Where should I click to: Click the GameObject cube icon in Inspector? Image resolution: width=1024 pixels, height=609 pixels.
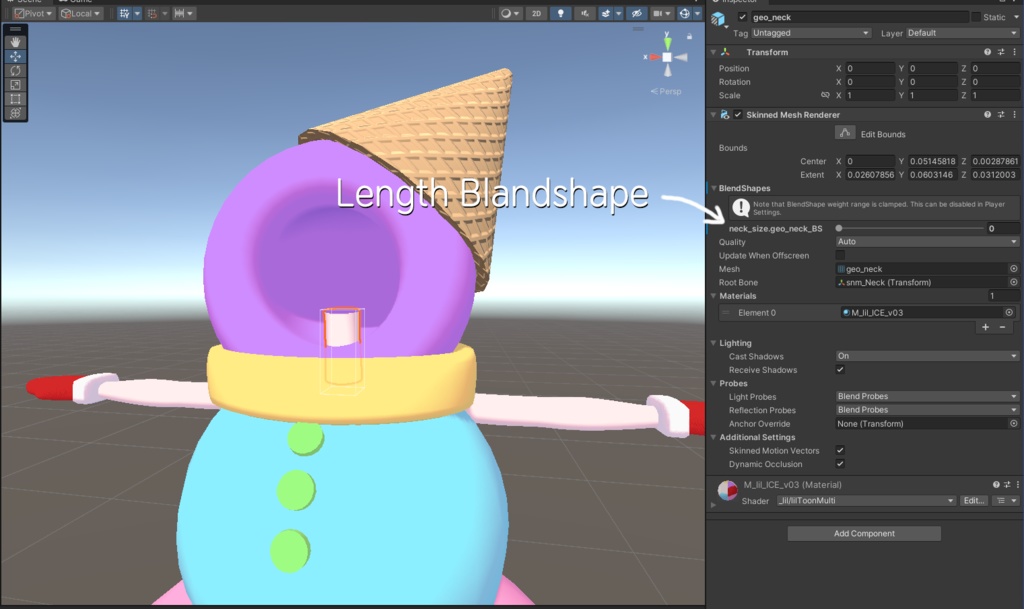tap(718, 18)
